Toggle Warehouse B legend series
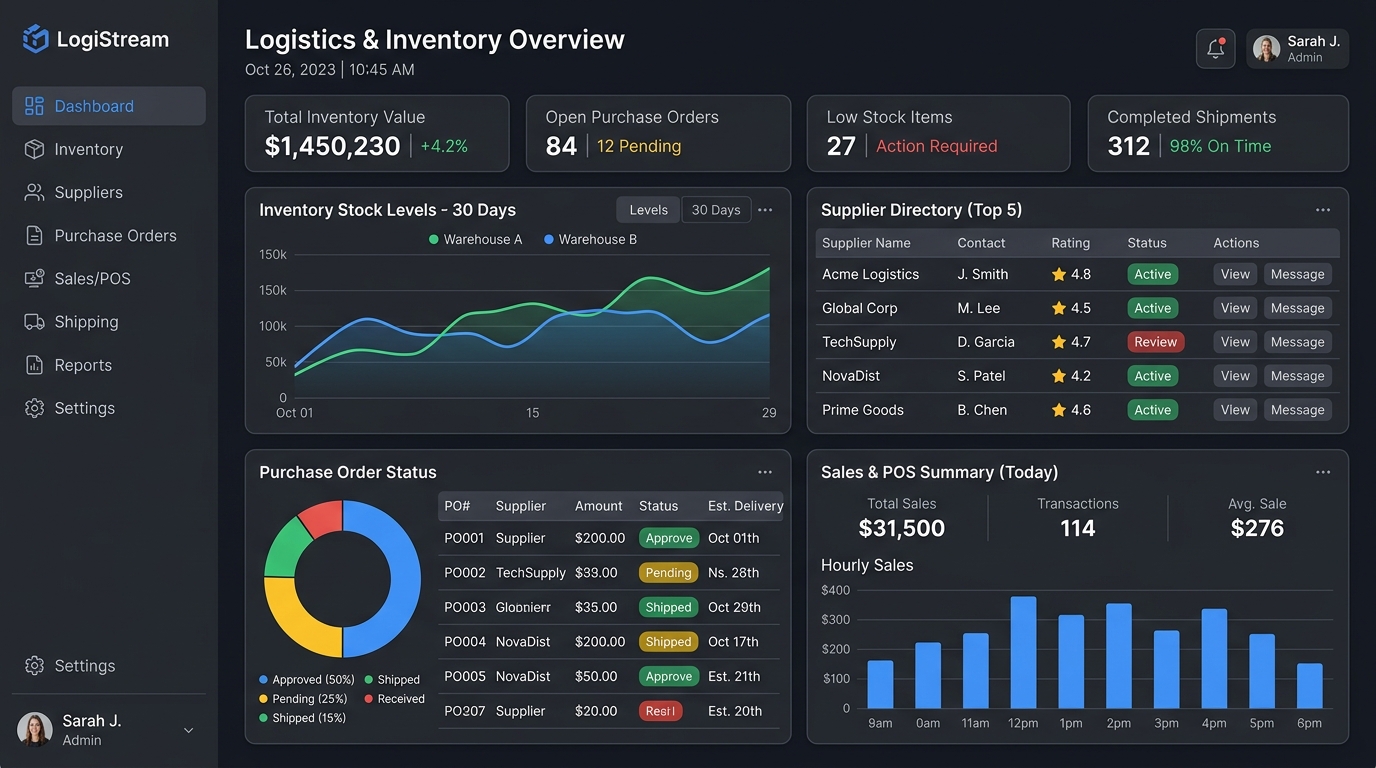 (x=590, y=239)
